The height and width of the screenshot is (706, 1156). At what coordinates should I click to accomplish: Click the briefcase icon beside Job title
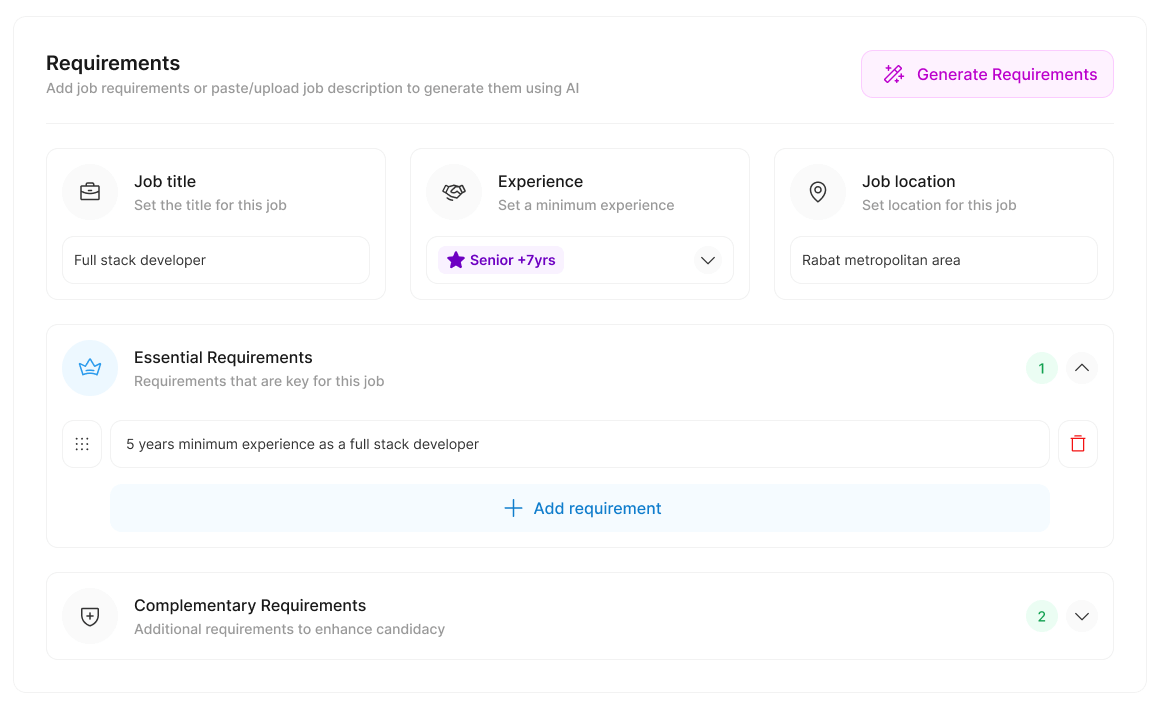click(x=90, y=192)
